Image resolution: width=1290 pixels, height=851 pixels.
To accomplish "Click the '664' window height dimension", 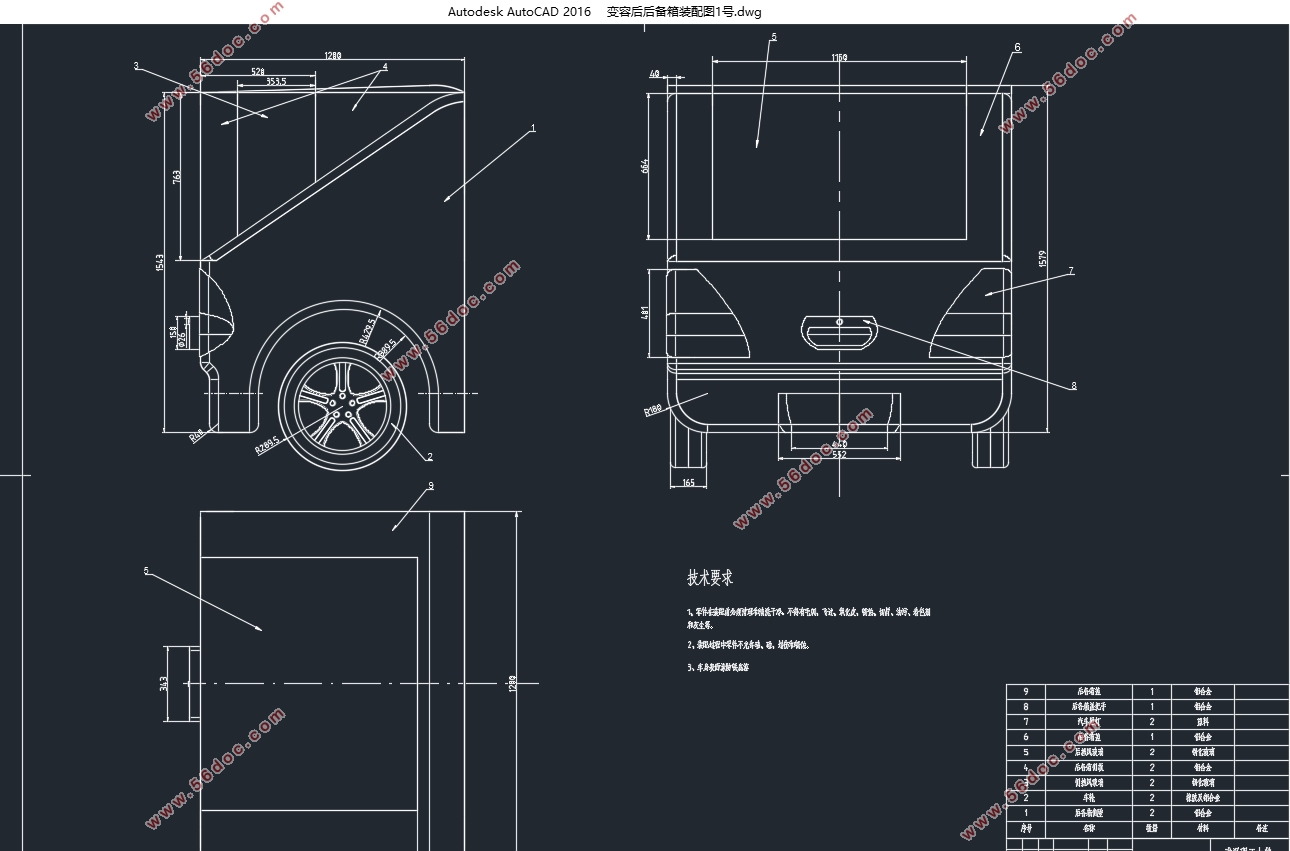I will (x=645, y=166).
